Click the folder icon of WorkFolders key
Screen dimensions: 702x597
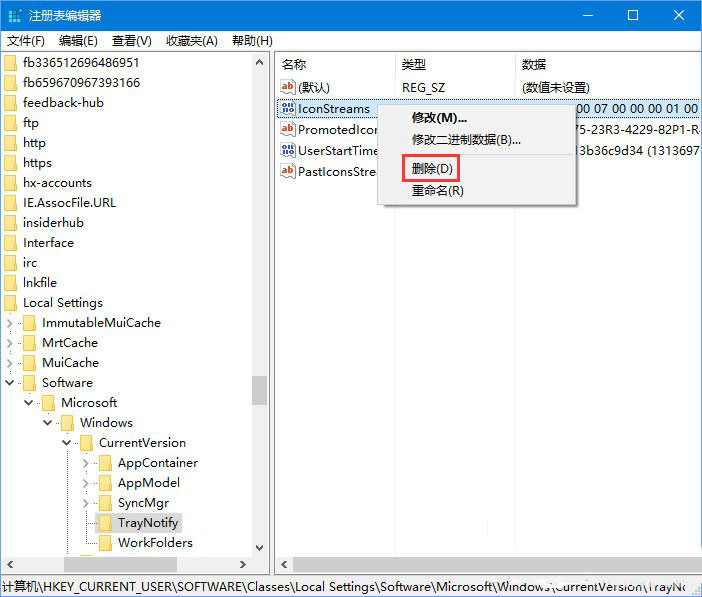tap(105, 543)
